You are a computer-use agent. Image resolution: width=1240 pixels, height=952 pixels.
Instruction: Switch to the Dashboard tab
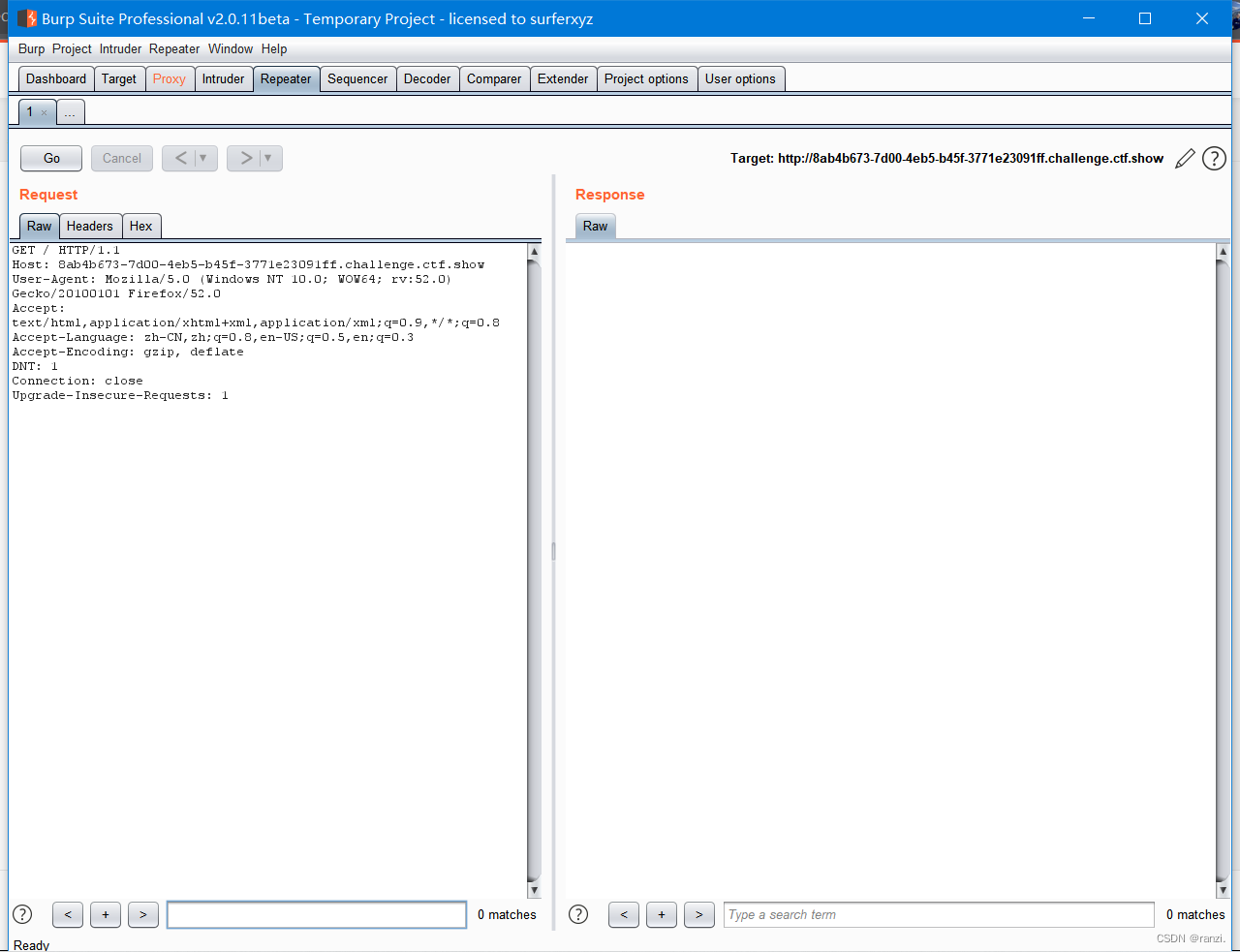click(56, 78)
